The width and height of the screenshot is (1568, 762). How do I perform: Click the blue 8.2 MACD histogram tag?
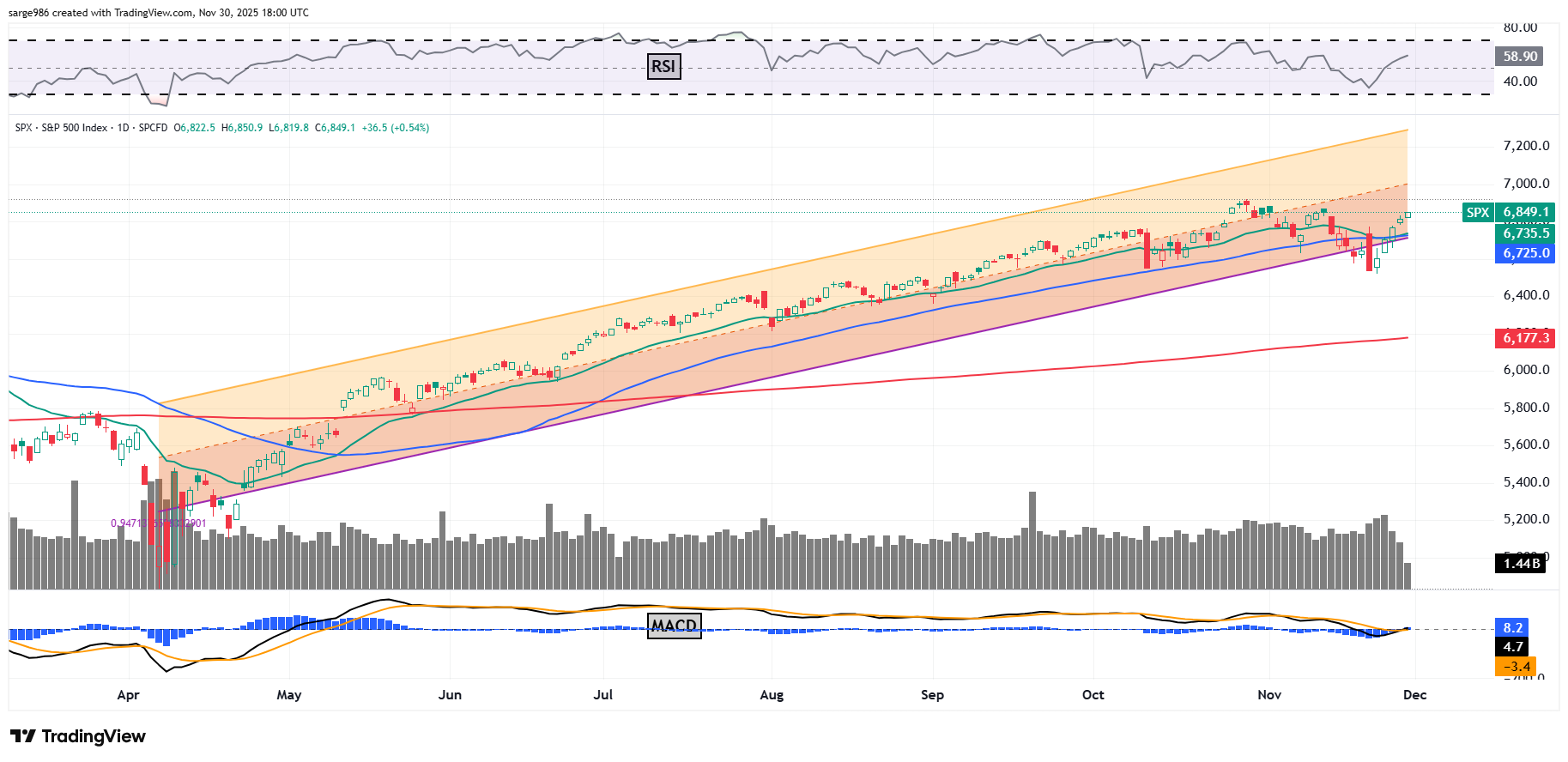[x=1512, y=628]
